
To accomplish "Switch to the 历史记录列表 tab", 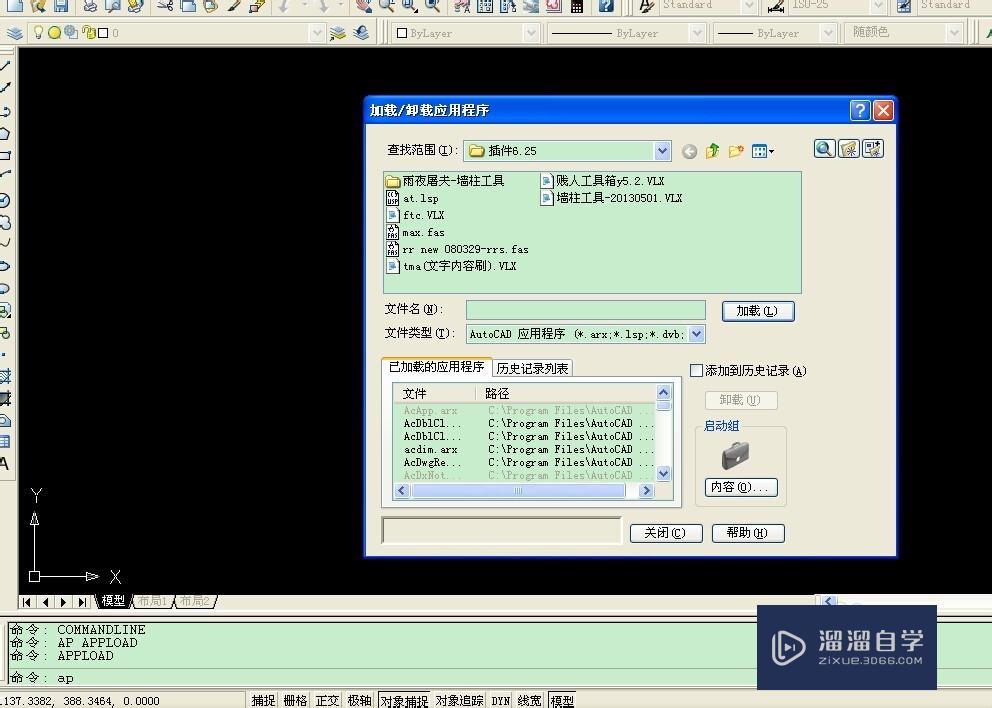I will point(532,367).
